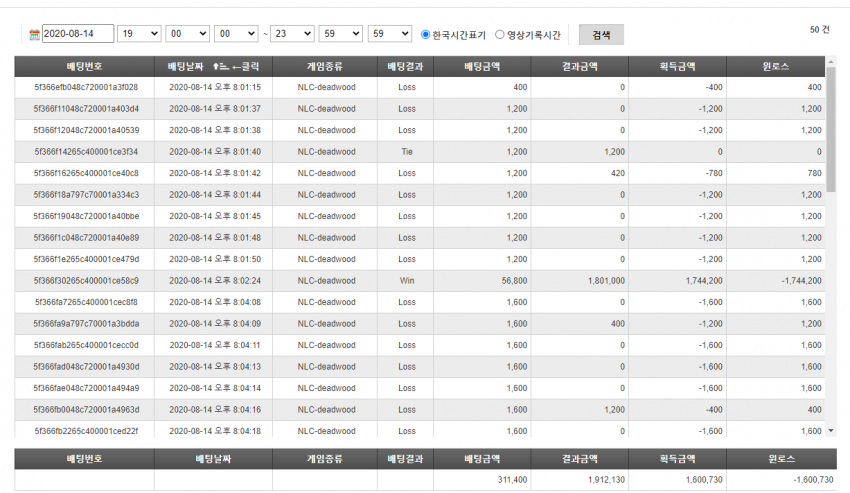Click the total result amount 1,912,130
850x493 pixels.
[606, 479]
